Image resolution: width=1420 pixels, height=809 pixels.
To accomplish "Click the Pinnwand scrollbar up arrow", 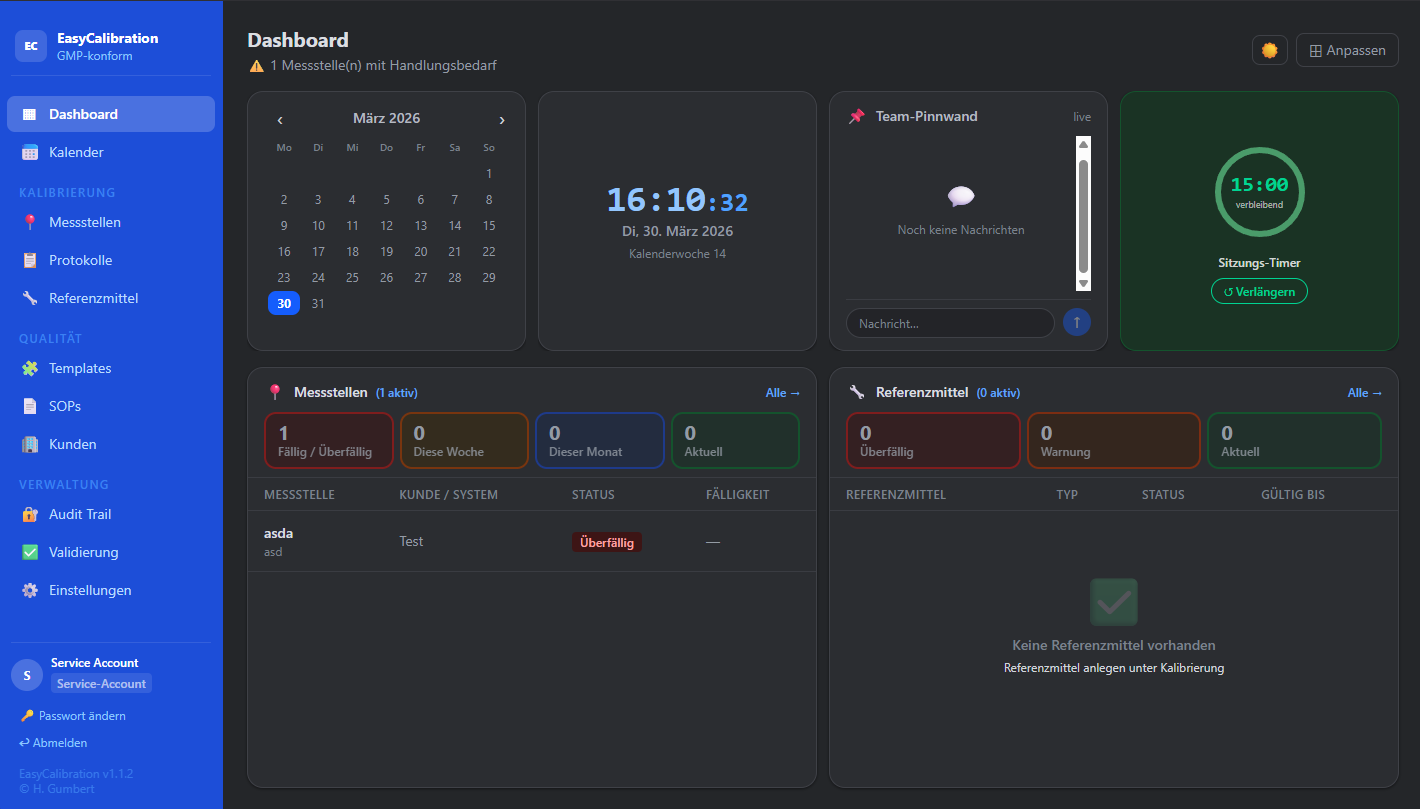I will (1083, 145).
